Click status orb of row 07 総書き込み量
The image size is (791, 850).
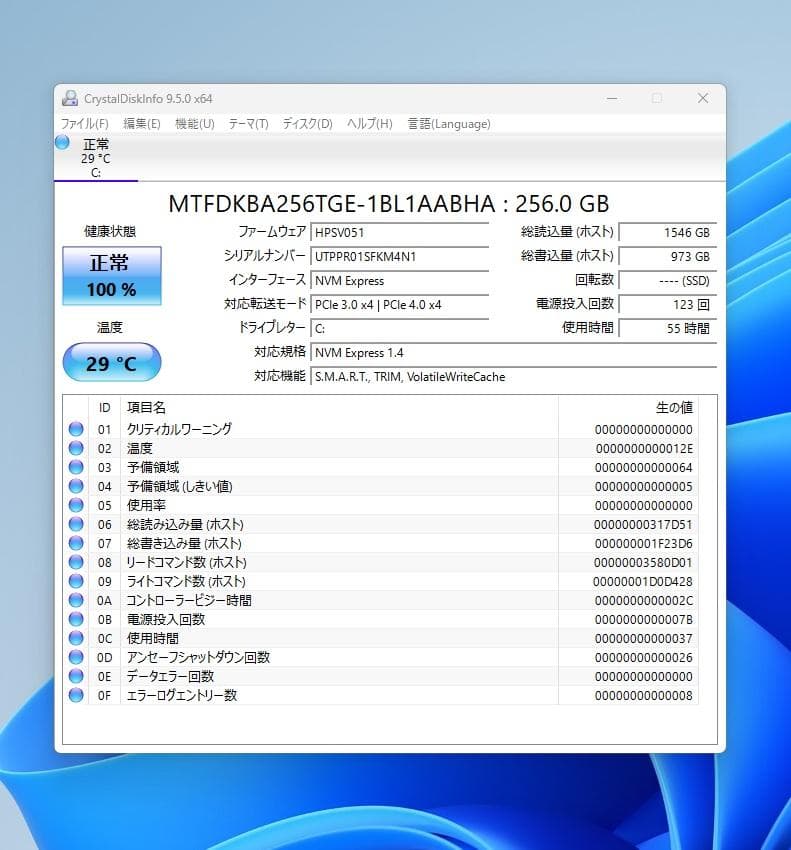(x=76, y=543)
